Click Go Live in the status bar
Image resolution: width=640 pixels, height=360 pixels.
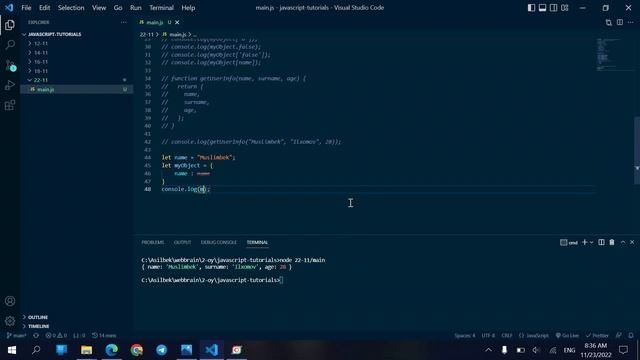tap(567, 336)
